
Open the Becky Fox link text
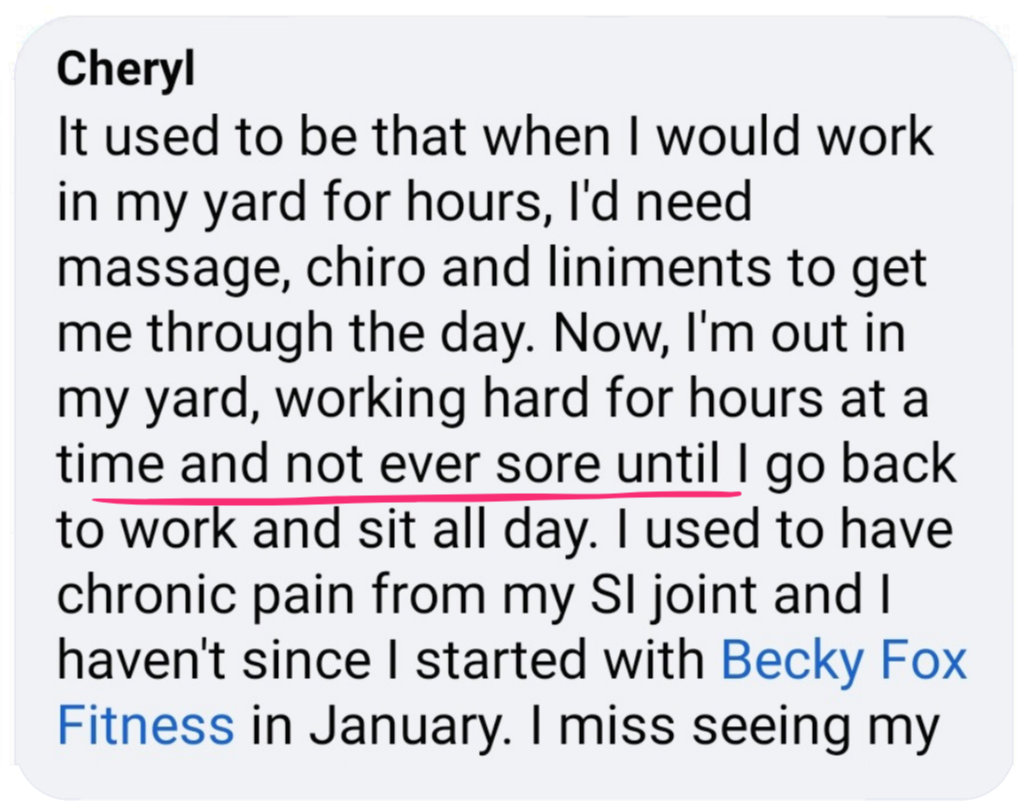pyautogui.click(x=844, y=661)
